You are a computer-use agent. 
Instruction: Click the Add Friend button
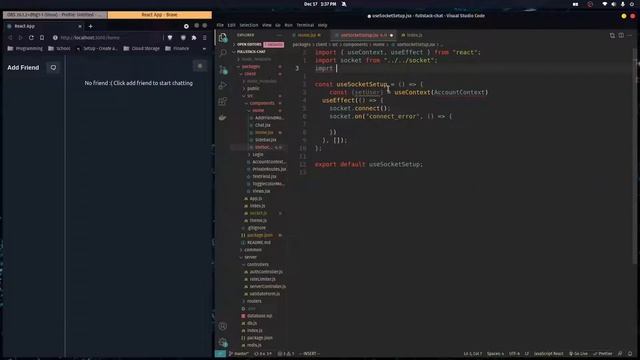[23, 67]
